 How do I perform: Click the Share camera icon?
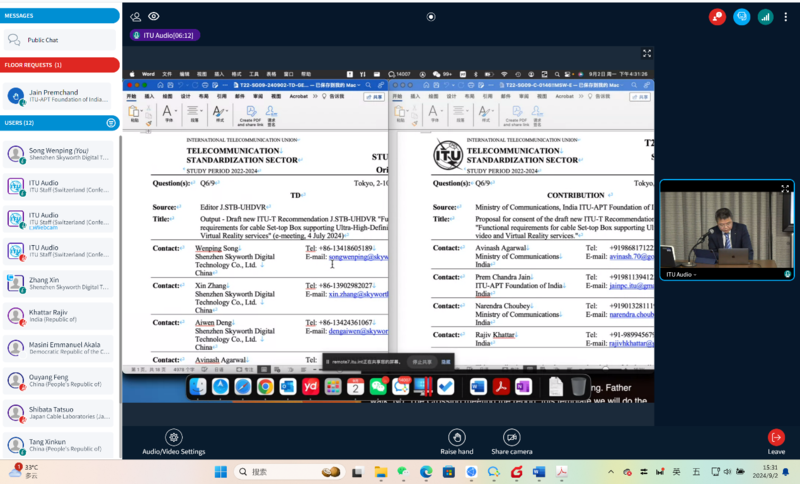click(511, 437)
